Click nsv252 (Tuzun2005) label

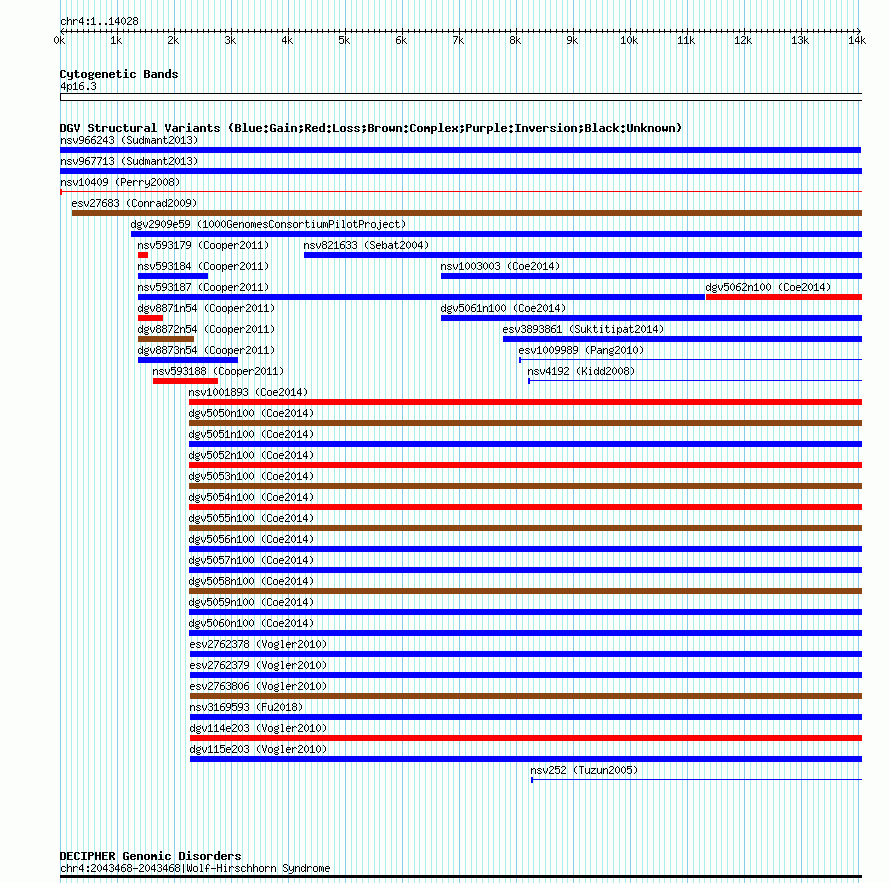(584, 770)
